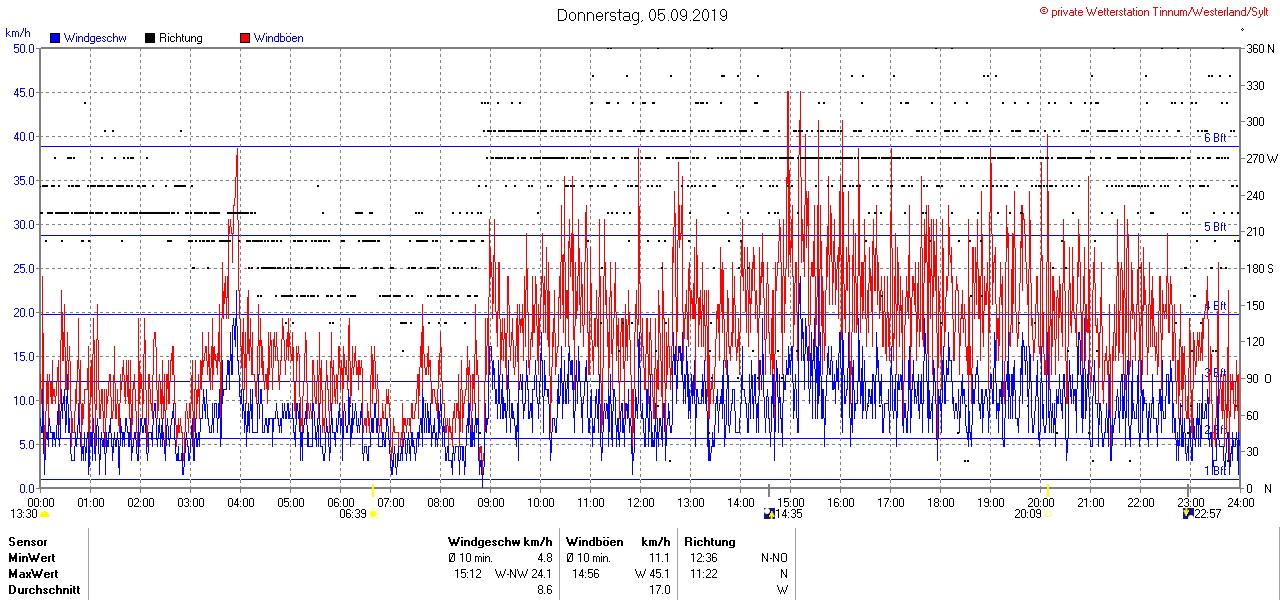Click the MaxWert row label

(x=35, y=574)
